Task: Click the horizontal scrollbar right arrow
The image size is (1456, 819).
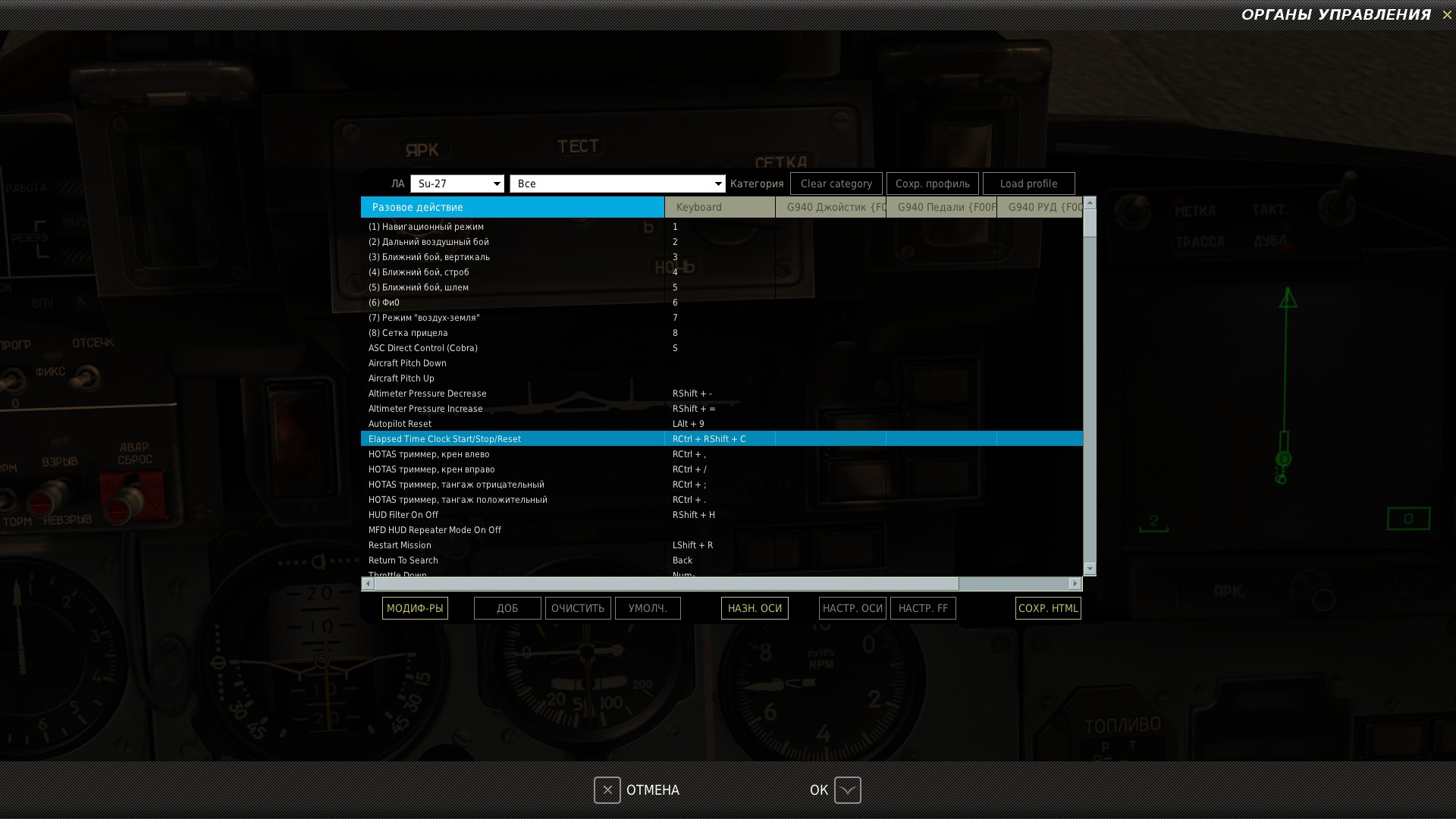Action: coord(1075,583)
